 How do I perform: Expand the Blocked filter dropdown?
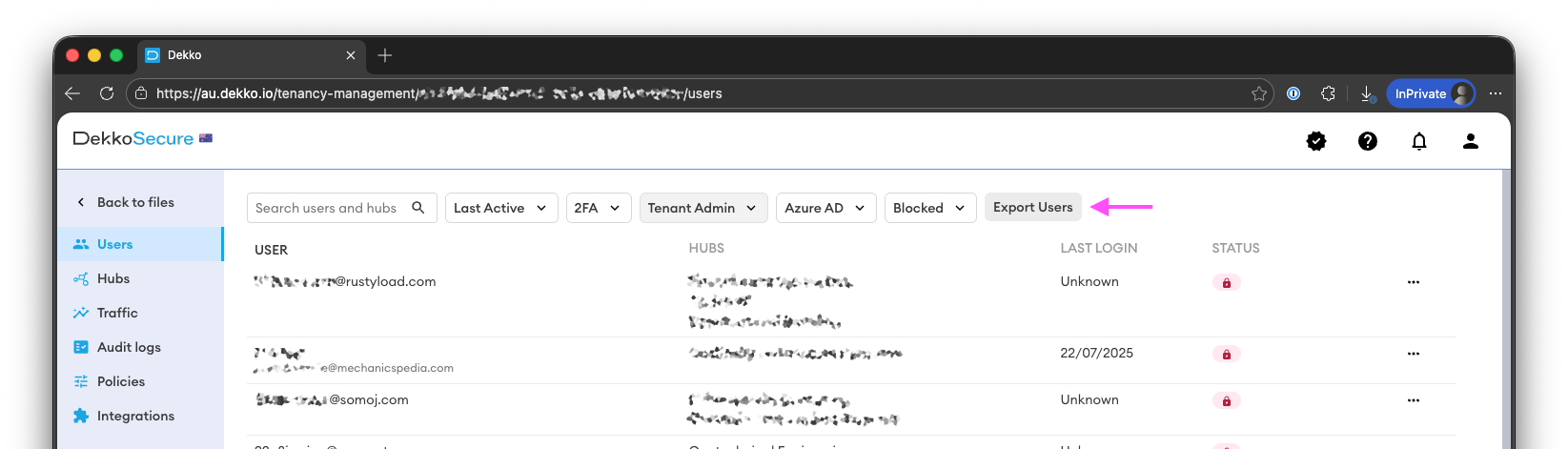930,208
